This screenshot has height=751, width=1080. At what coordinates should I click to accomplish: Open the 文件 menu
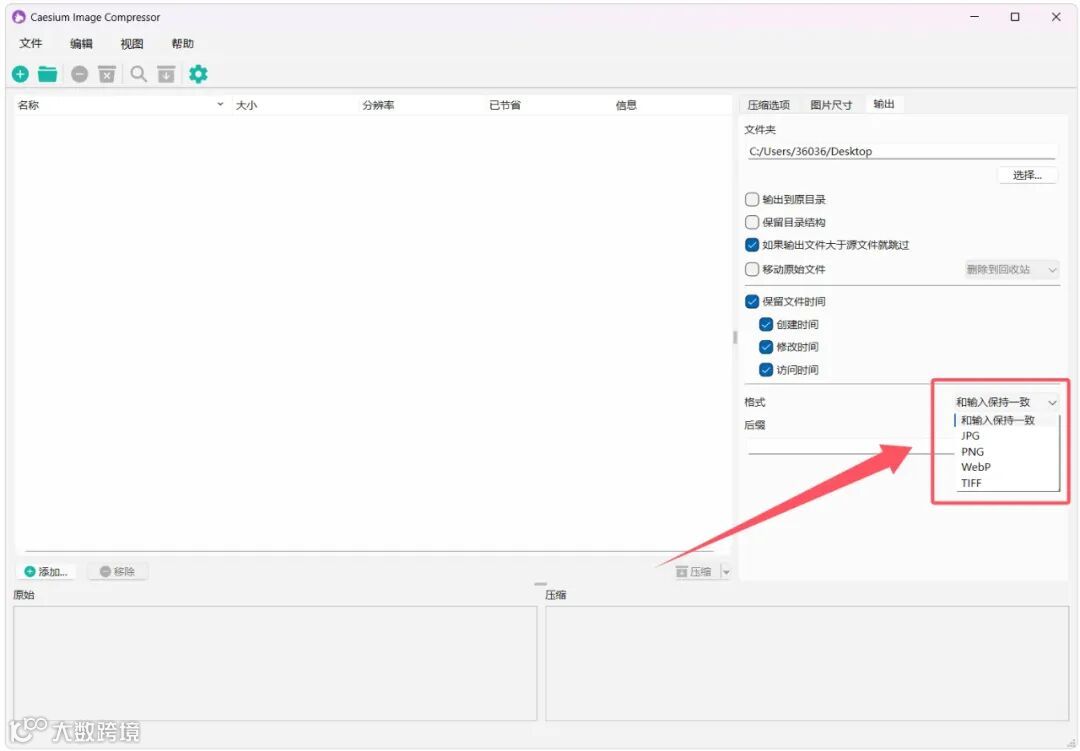31,43
